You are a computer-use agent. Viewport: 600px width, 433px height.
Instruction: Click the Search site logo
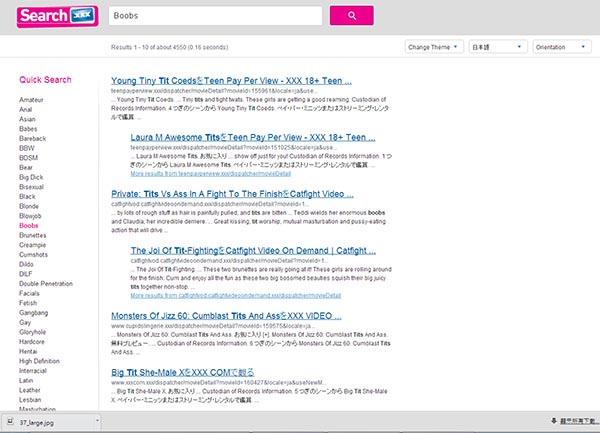[x=58, y=16]
